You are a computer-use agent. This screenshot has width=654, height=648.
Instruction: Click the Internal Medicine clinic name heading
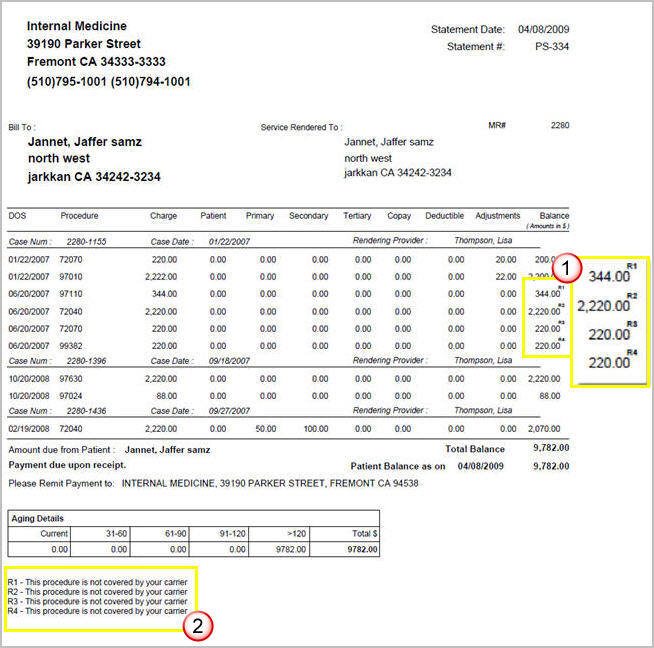coord(77,26)
